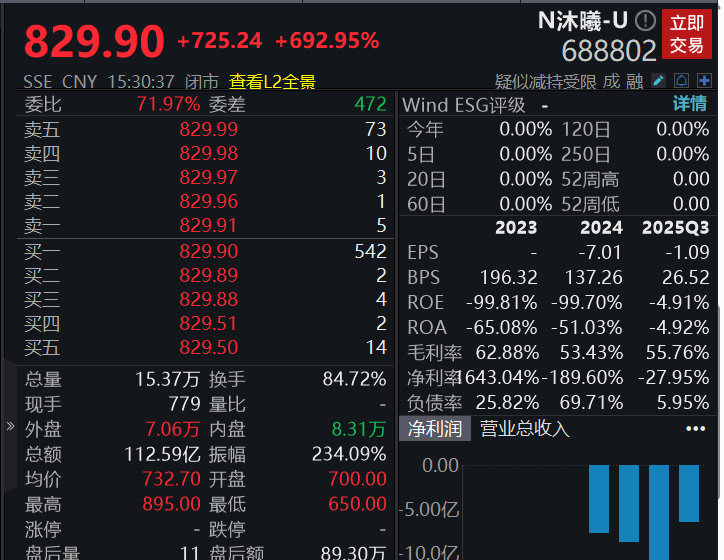This screenshot has height=560, width=724.
Task: Add the stock with the plus icon
Action: (704, 81)
